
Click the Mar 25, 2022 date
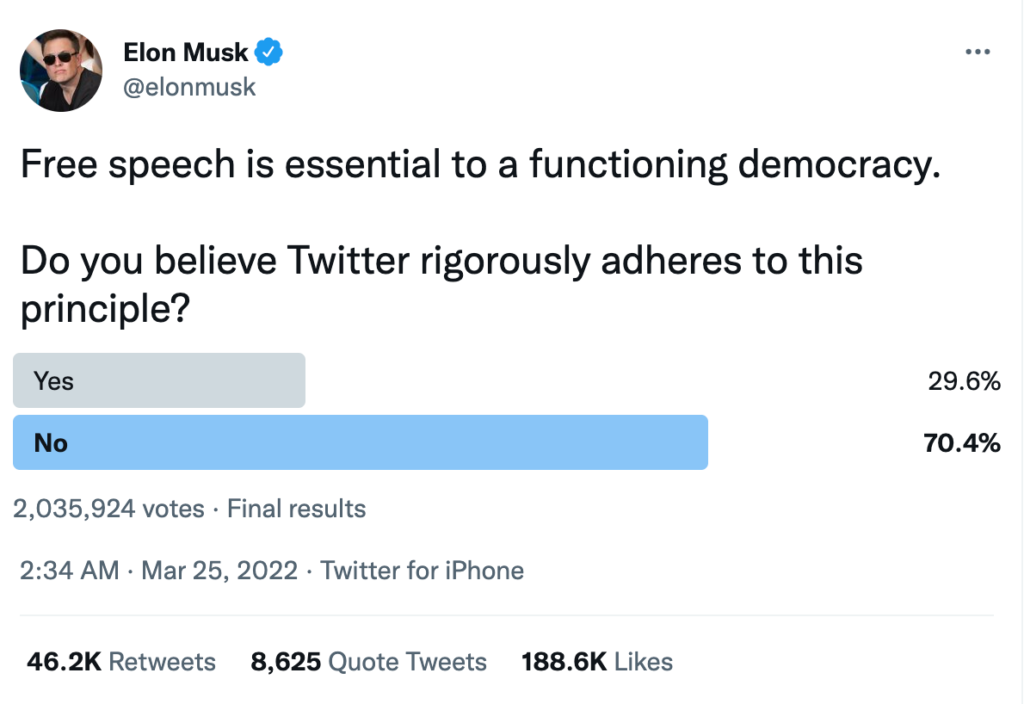[219, 571]
